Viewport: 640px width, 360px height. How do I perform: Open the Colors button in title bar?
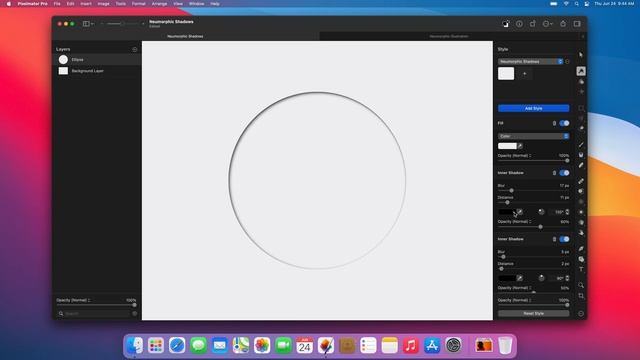tap(506, 24)
